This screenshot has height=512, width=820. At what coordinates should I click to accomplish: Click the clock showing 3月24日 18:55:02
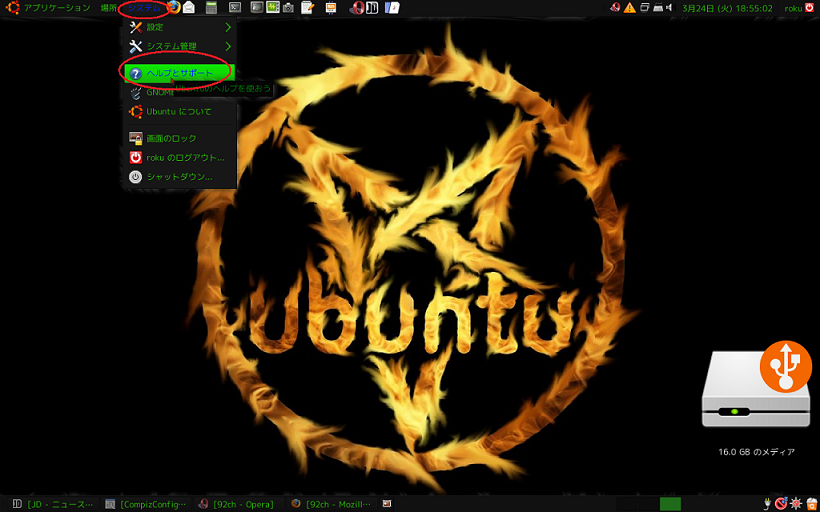click(727, 8)
